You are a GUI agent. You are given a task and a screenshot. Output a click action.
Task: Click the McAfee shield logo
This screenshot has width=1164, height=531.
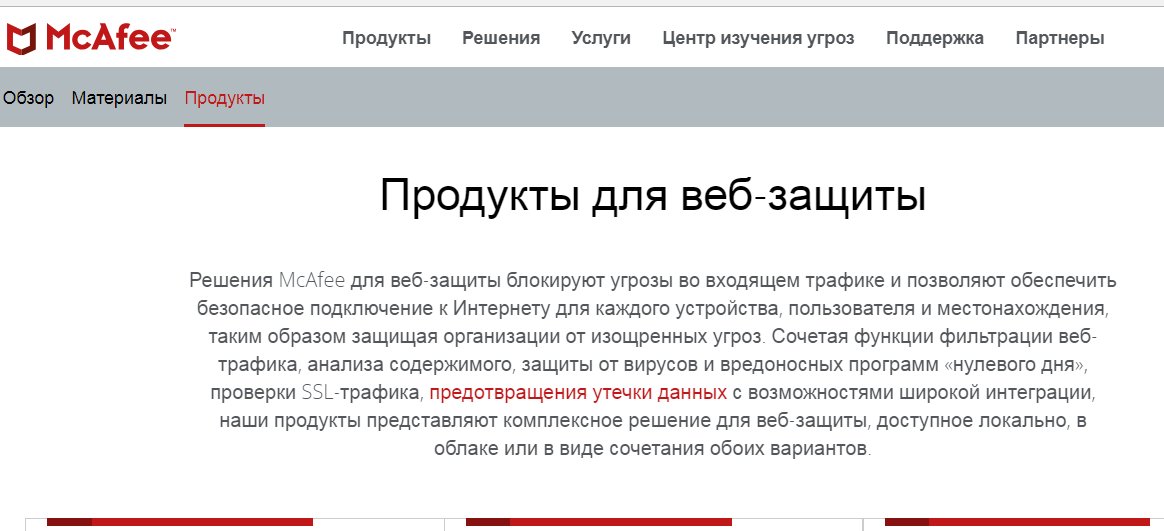click(x=21, y=38)
